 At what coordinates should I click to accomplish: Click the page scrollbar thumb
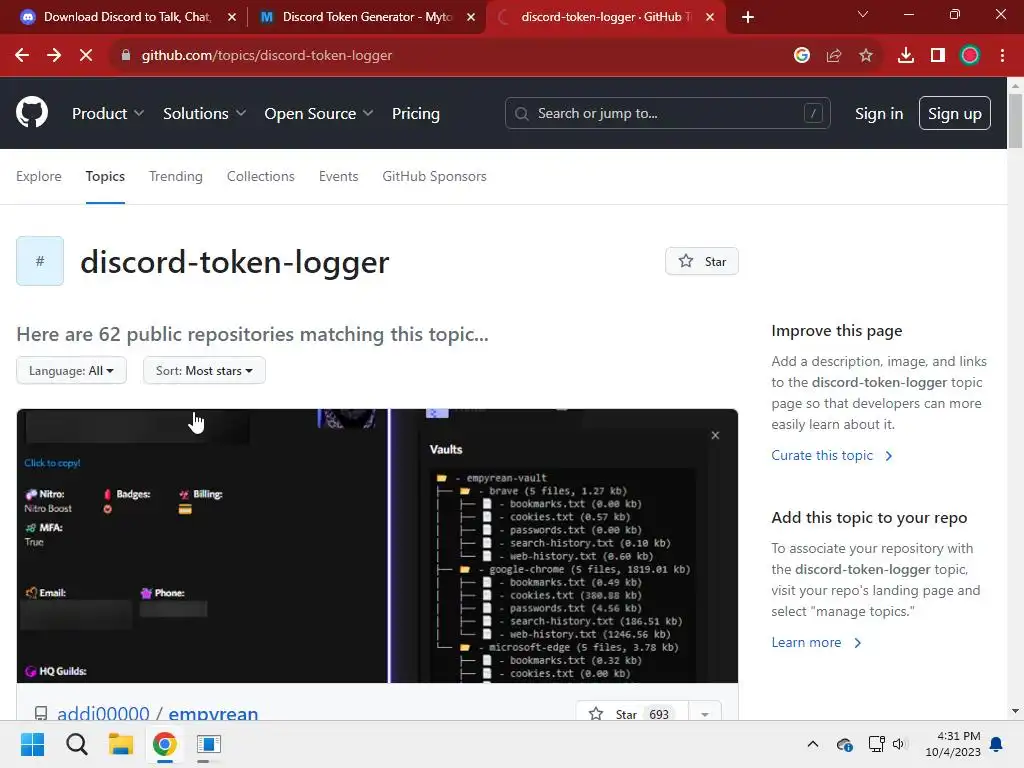(x=1015, y=121)
